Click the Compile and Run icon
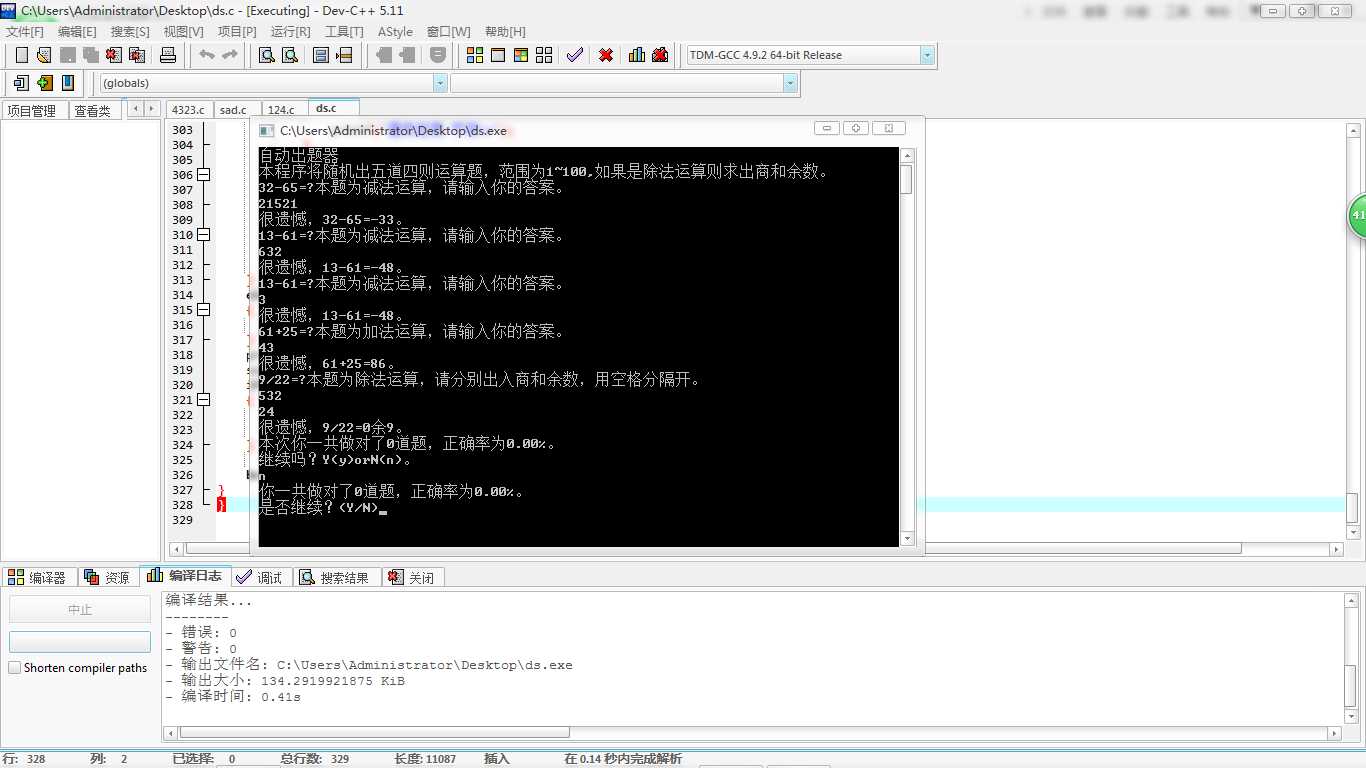Screen dimensions: 1366x768 (x=521, y=55)
